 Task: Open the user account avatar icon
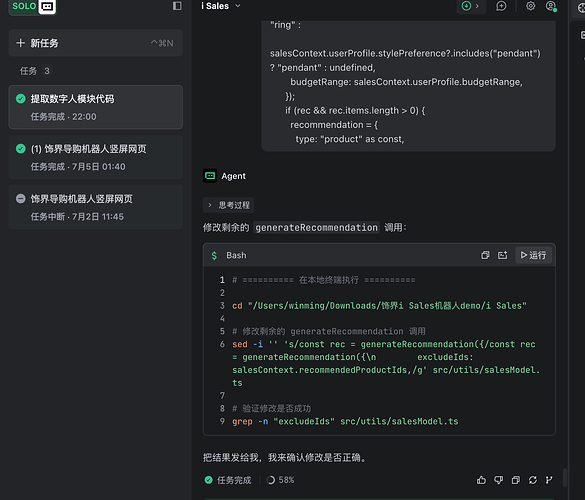pyautogui.click(x=551, y=6)
